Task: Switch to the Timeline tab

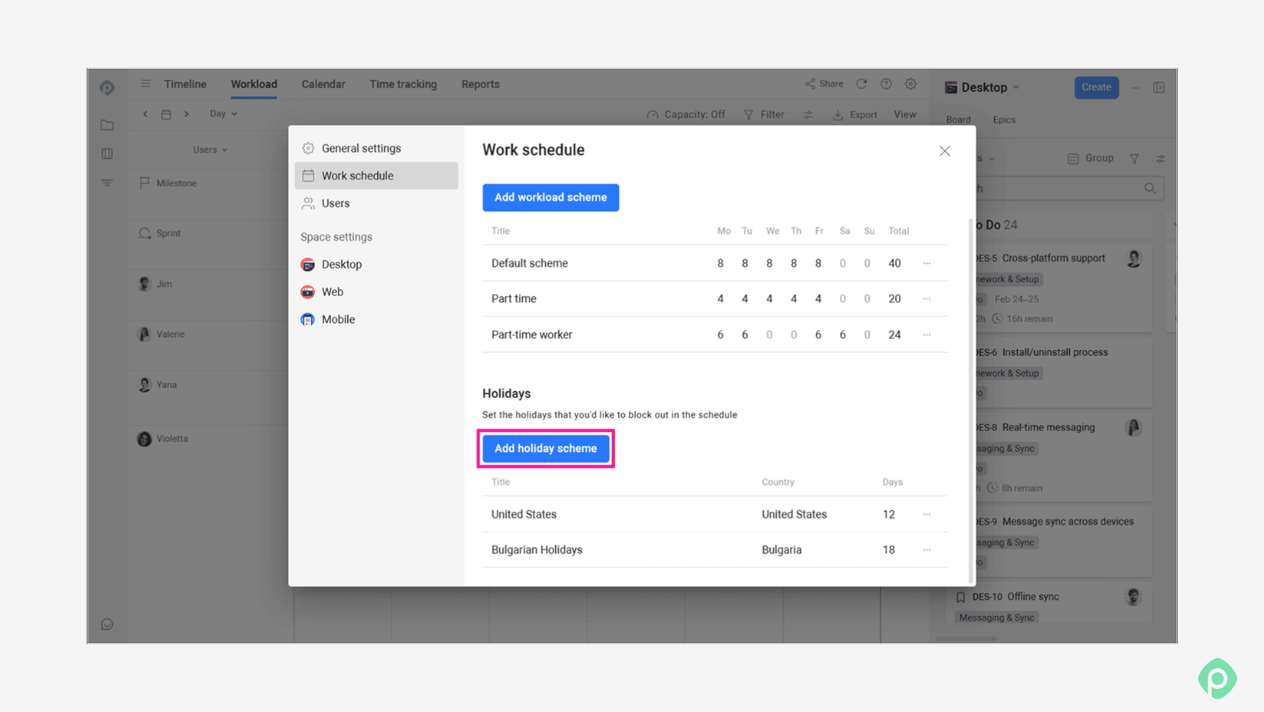Action: 185,84
